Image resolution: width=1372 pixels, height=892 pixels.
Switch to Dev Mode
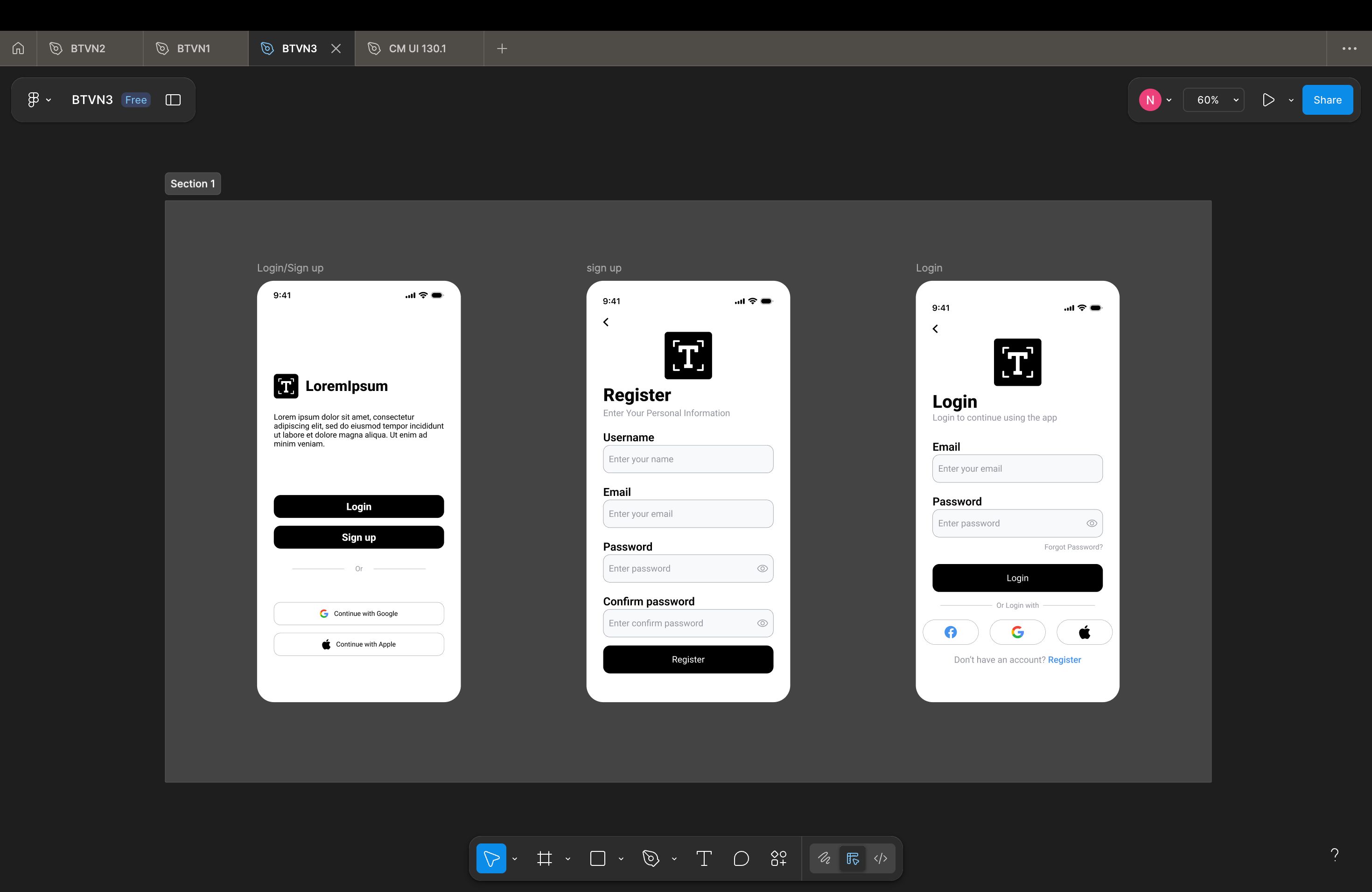pyautogui.click(x=880, y=858)
